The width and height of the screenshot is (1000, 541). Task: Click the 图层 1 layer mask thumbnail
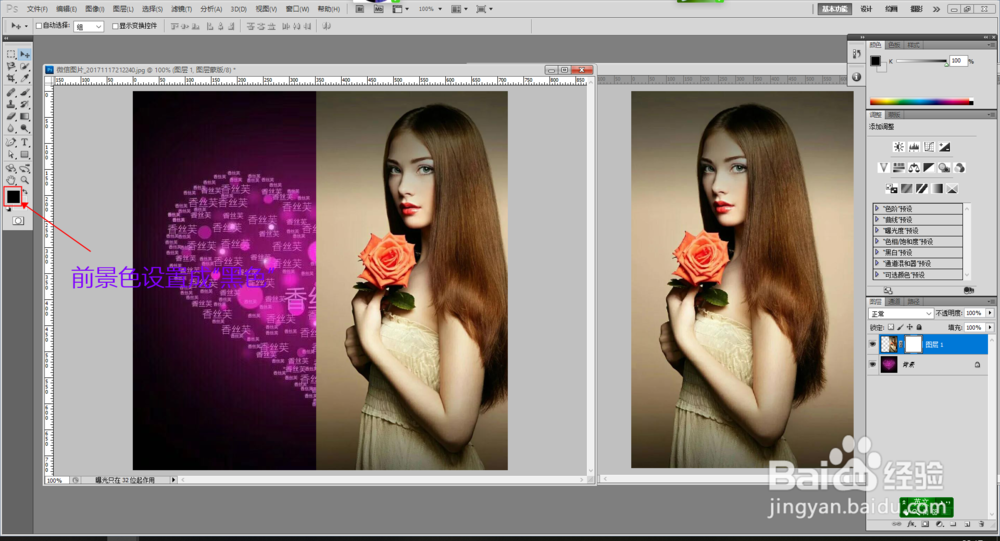pos(913,345)
